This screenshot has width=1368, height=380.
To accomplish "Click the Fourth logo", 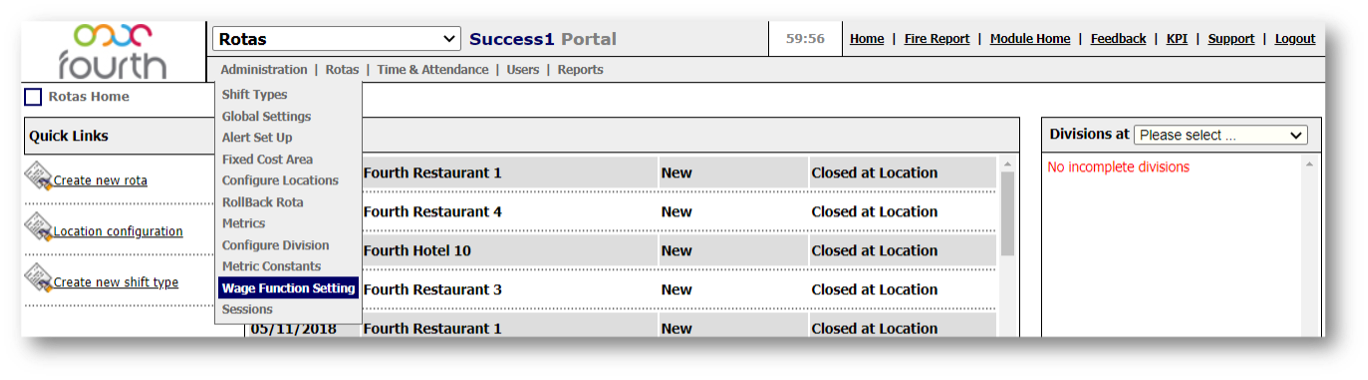I will tap(112, 52).
